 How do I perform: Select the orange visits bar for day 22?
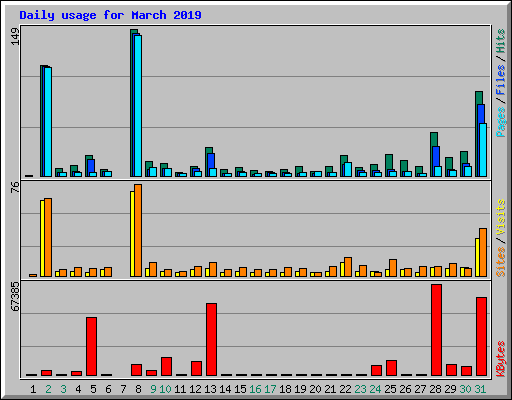pos(348,267)
